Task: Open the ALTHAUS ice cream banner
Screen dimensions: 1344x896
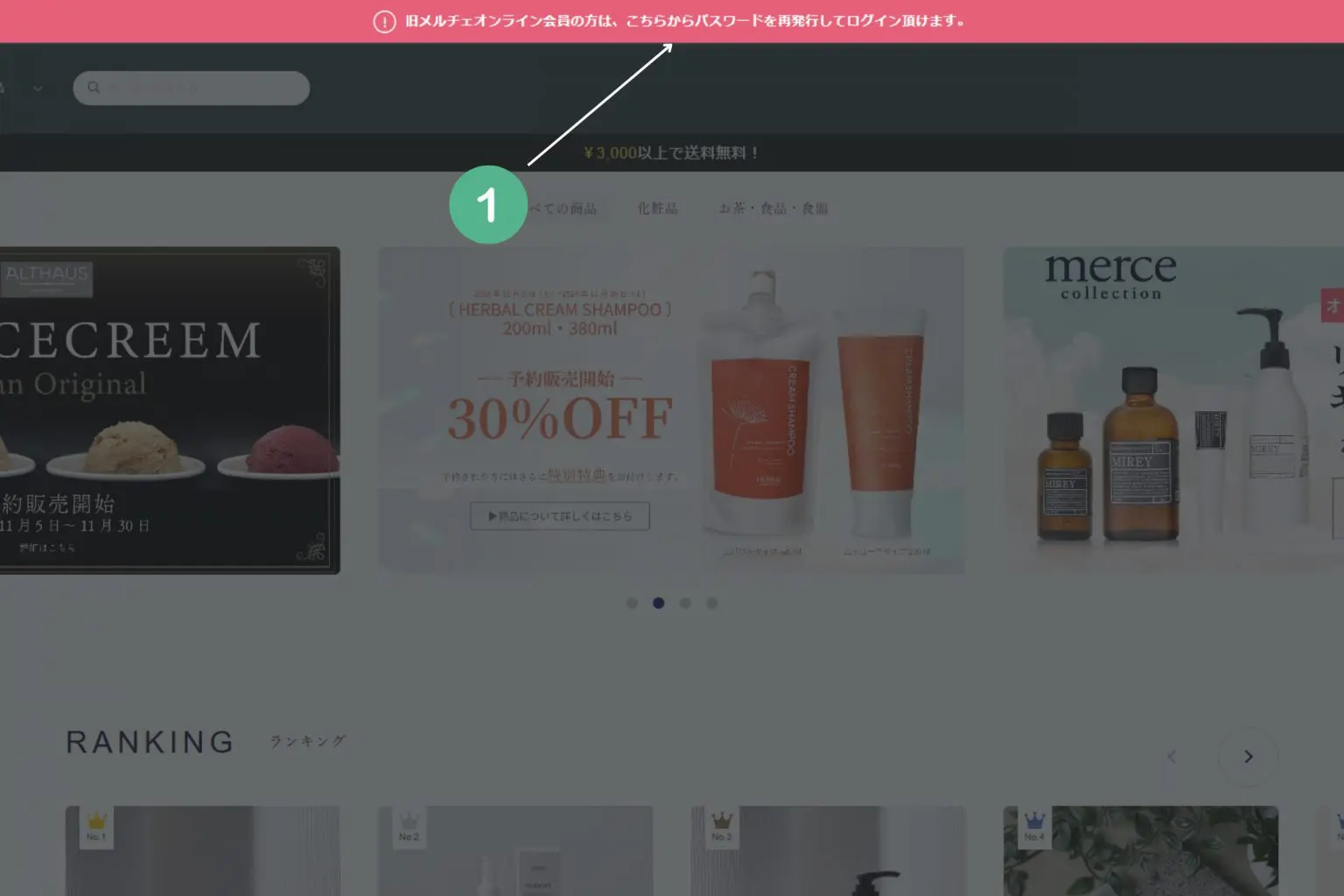Action: coord(166,409)
